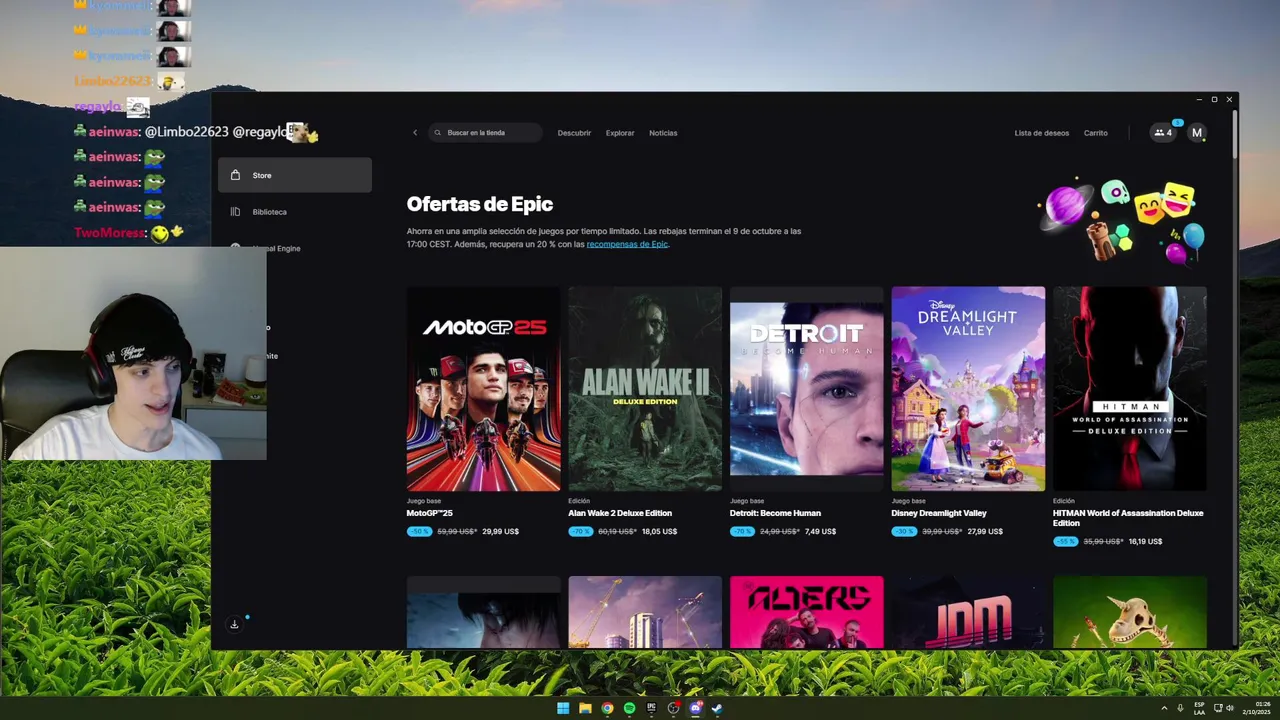The image size is (1280, 720).
Task: Open Google Chrome from the taskbar
Action: coord(607,708)
